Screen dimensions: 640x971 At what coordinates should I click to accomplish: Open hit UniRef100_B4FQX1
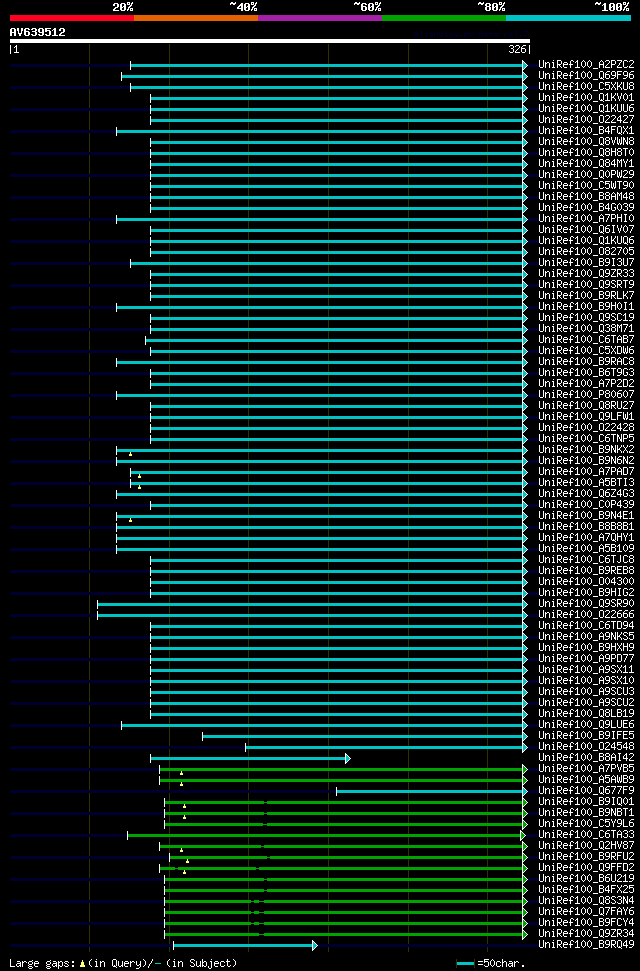pos(586,131)
